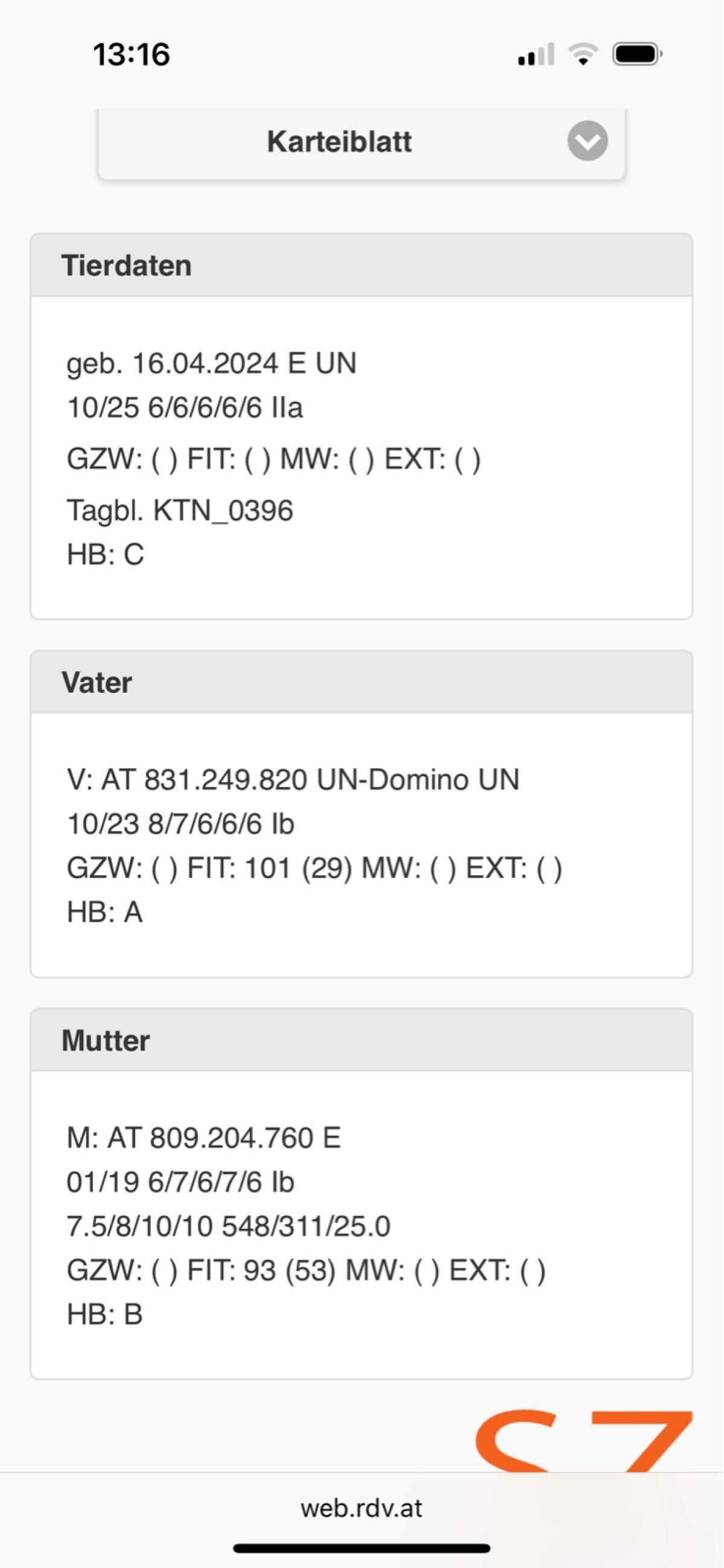Tap the 13:16 clock in status bar

(131, 54)
